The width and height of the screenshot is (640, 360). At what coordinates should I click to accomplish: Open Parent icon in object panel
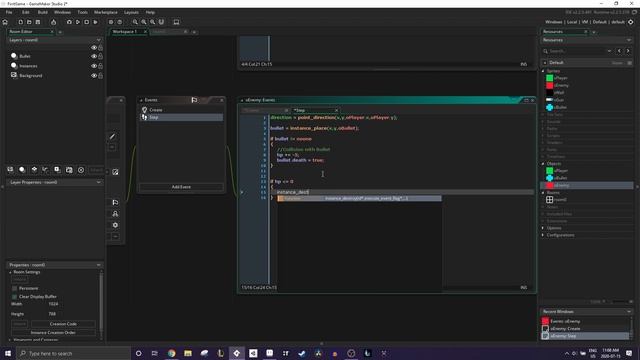tap(115, 214)
